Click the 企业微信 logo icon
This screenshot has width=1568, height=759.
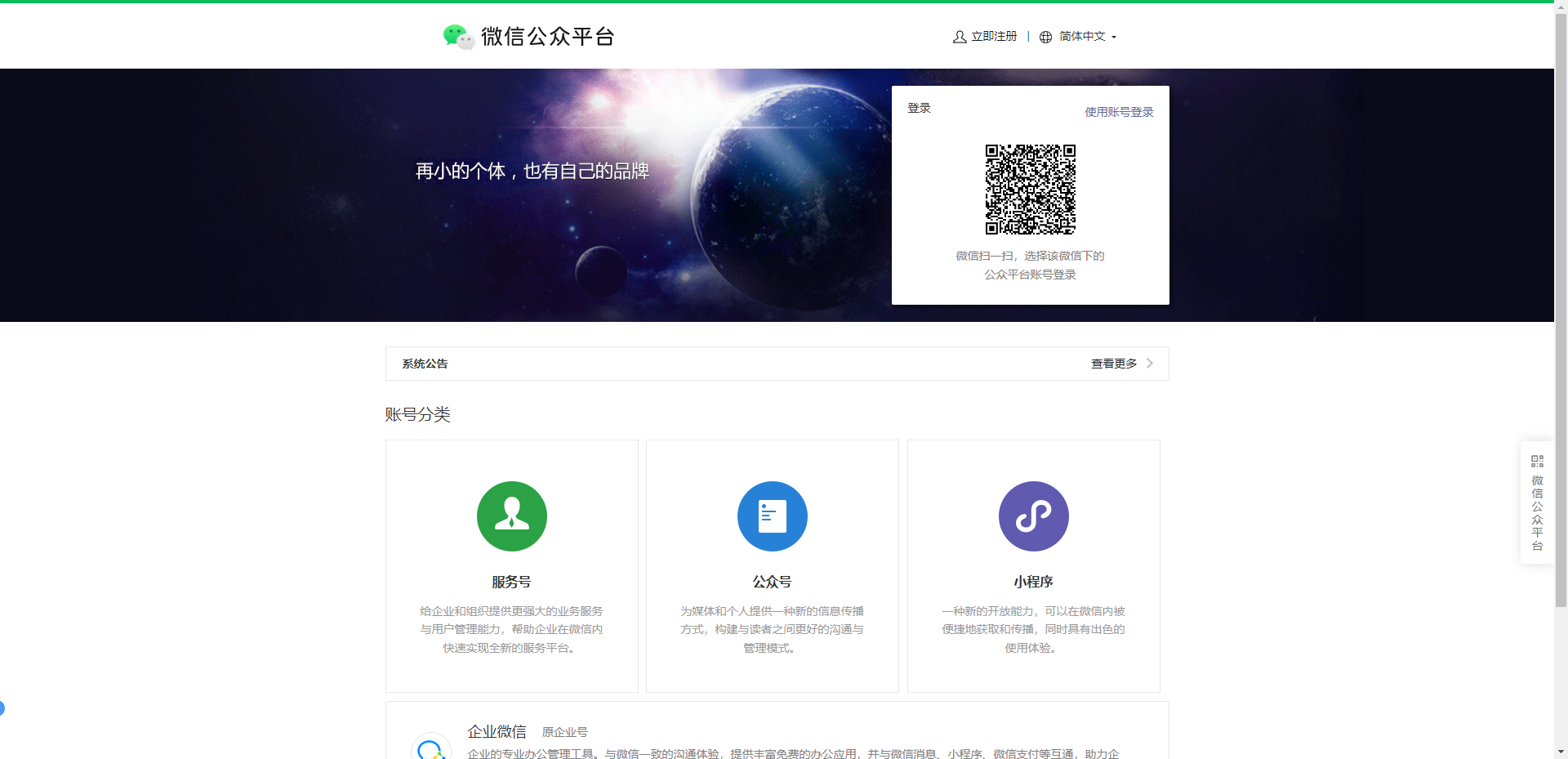tap(431, 748)
